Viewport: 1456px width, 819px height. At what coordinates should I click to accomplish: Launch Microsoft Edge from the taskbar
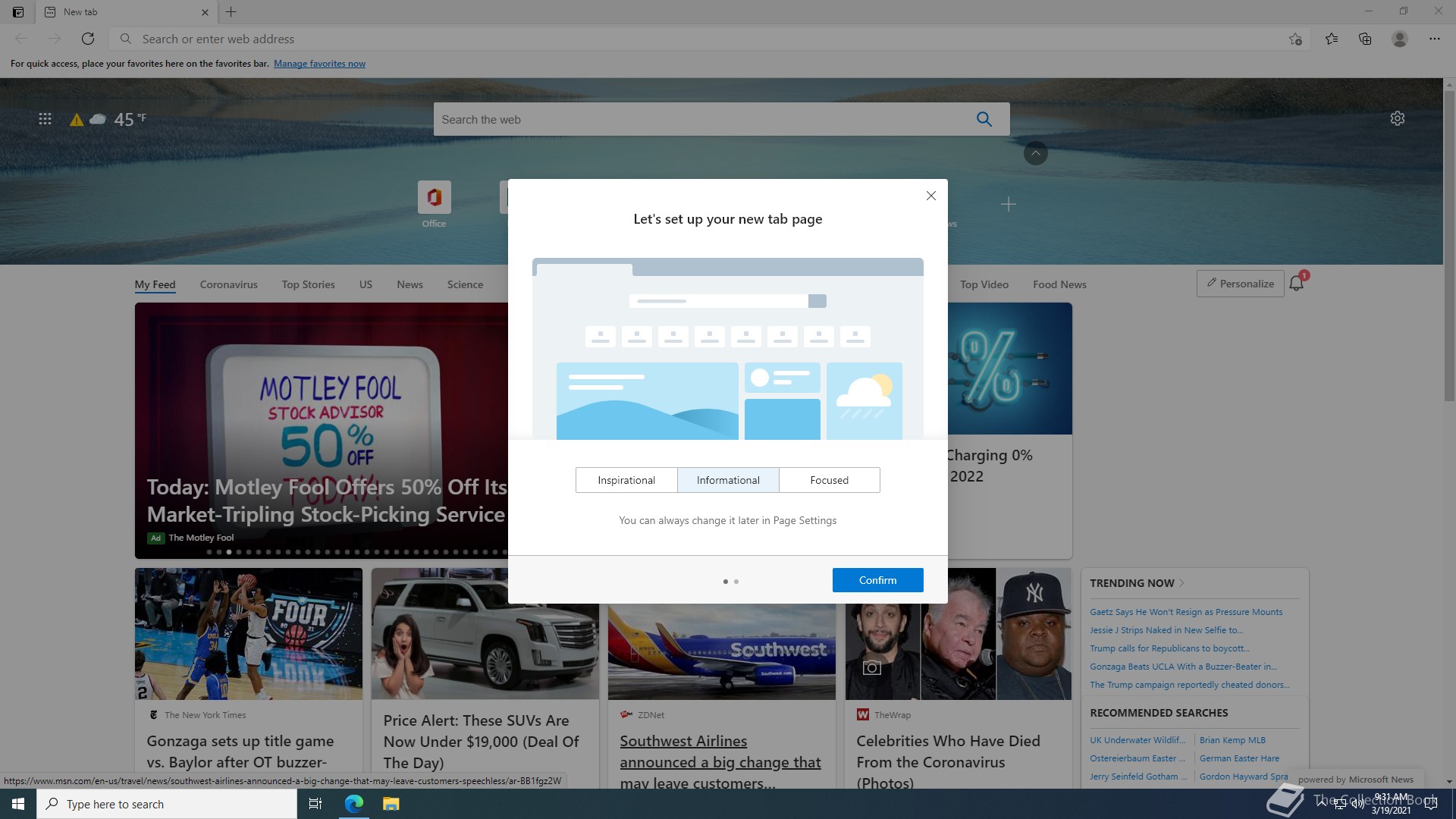click(x=354, y=804)
